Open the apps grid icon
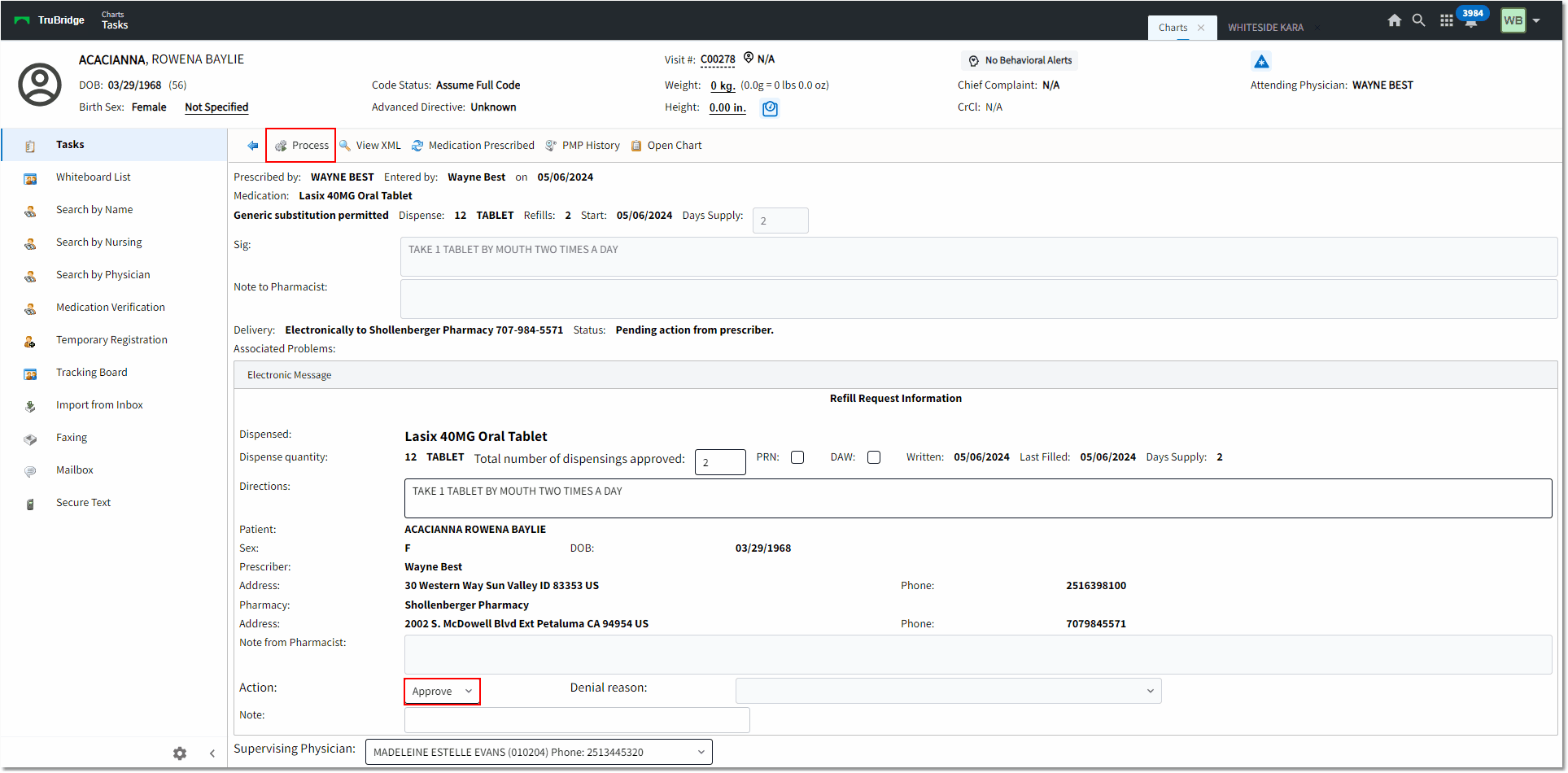The image size is (1568, 773). [1446, 21]
